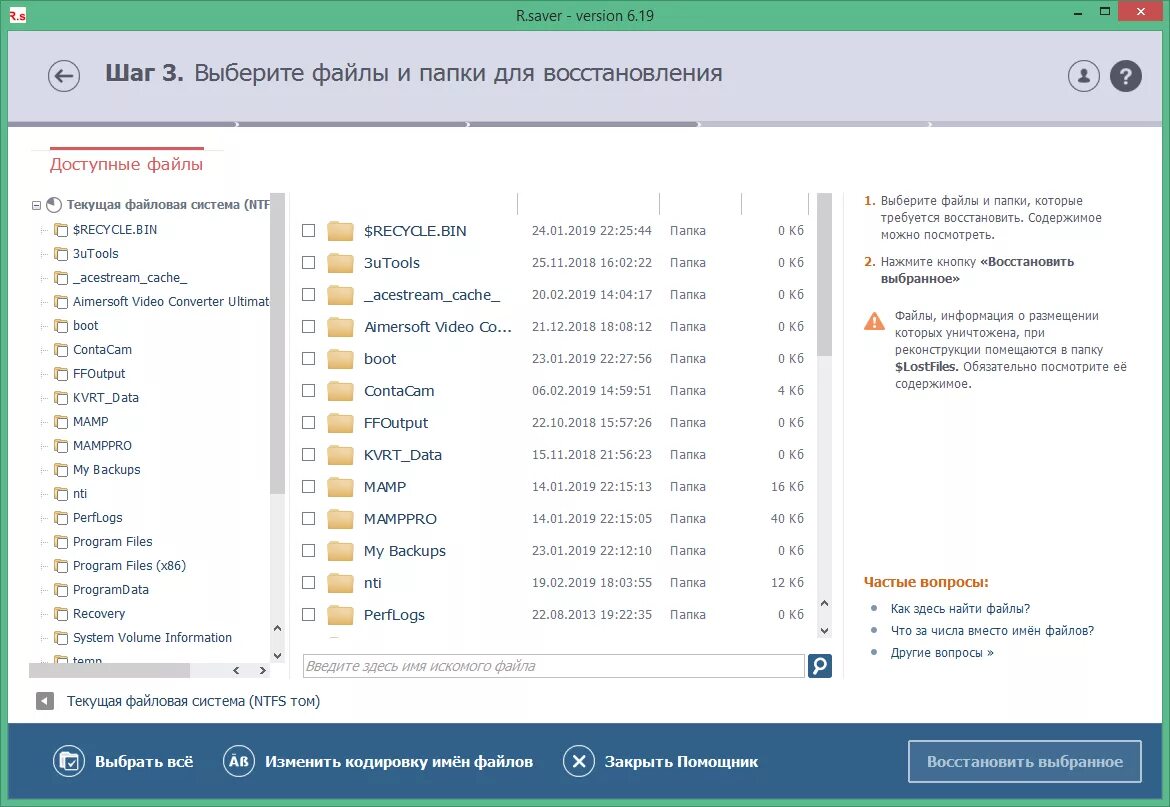Viewport: 1170px width, 807px height.
Task: Click the FFOutput folder icon in list
Action: coord(340,423)
